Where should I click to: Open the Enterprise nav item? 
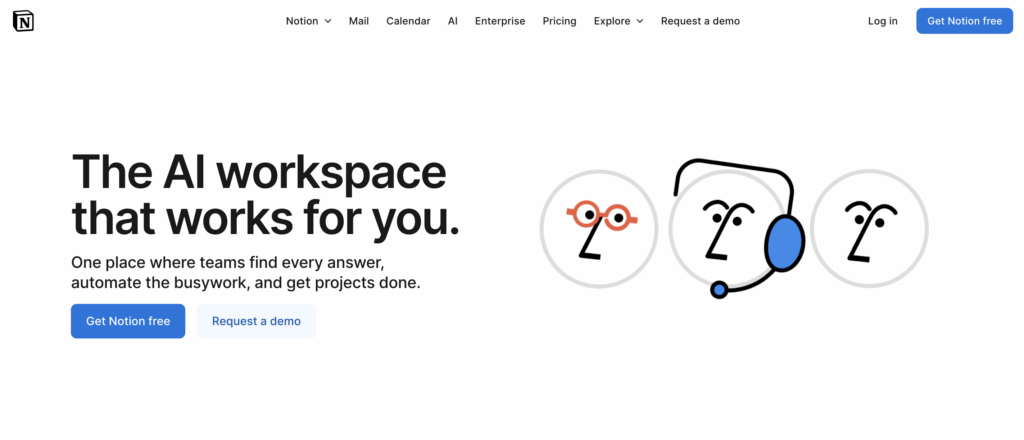[x=500, y=21]
